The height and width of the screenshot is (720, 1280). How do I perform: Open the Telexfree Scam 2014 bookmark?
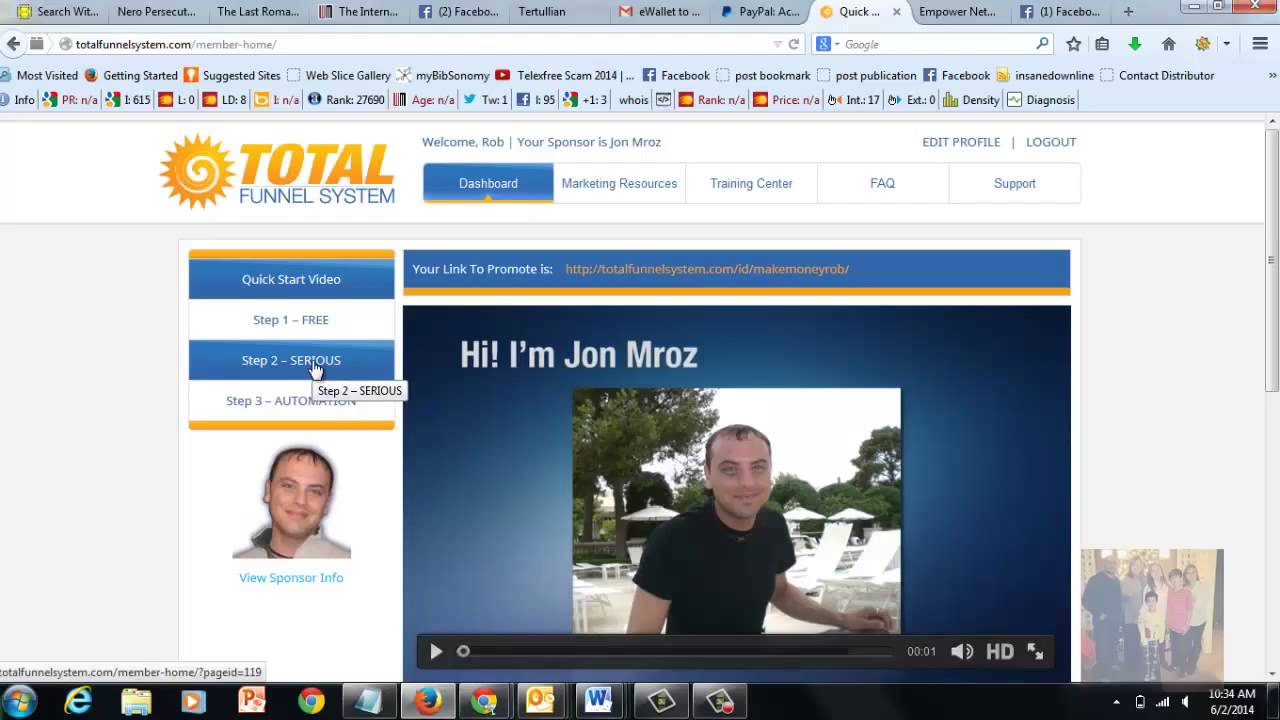(565, 75)
